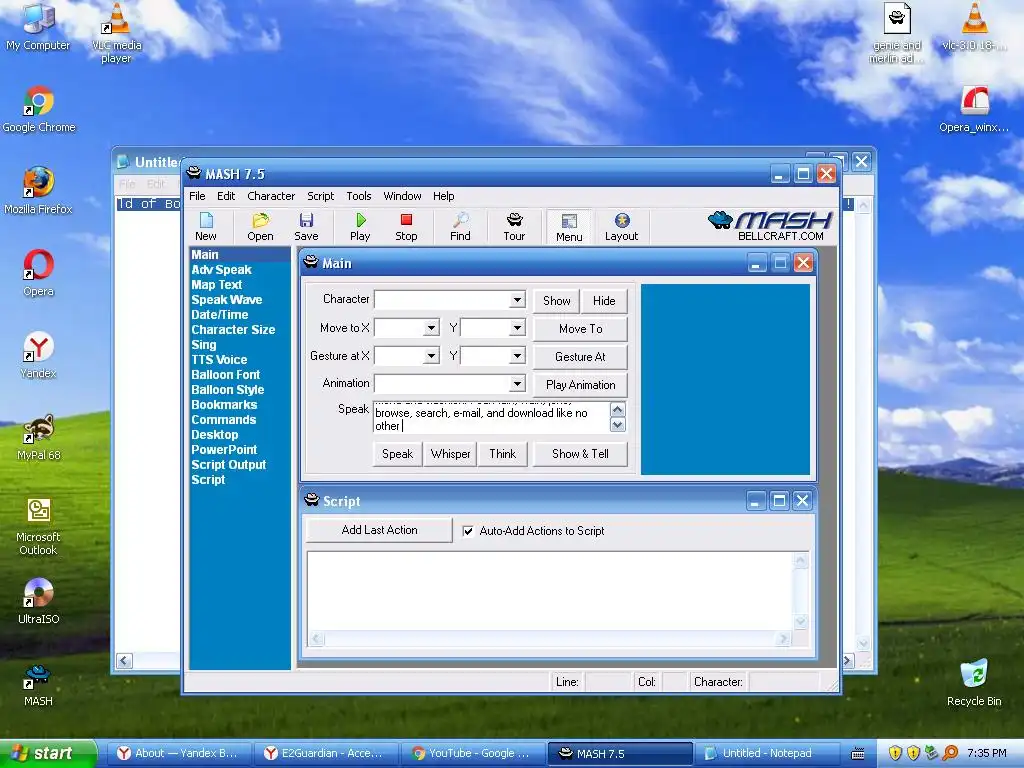Click the Show character button
The width and height of the screenshot is (1024, 768).
556,300
